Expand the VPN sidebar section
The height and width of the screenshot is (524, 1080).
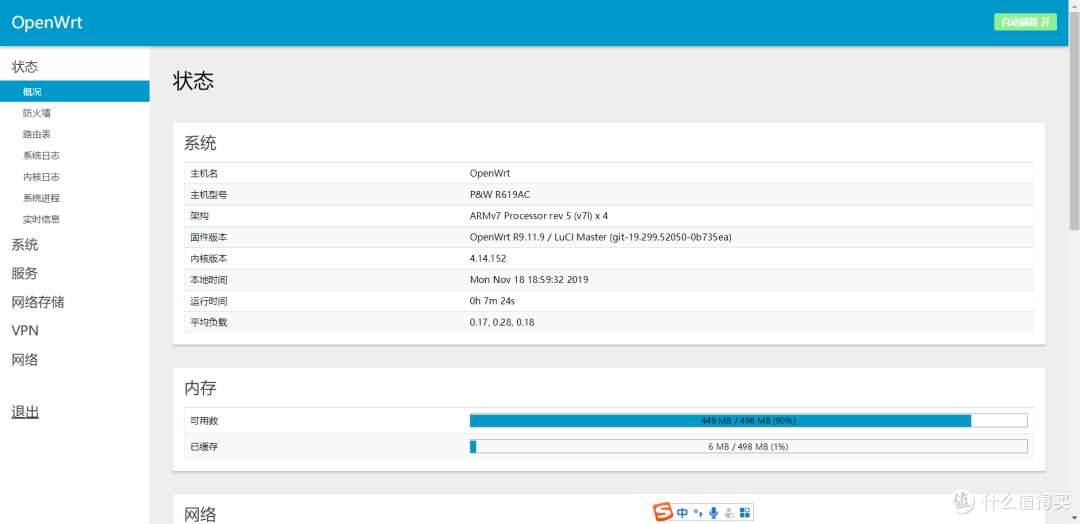[25, 330]
